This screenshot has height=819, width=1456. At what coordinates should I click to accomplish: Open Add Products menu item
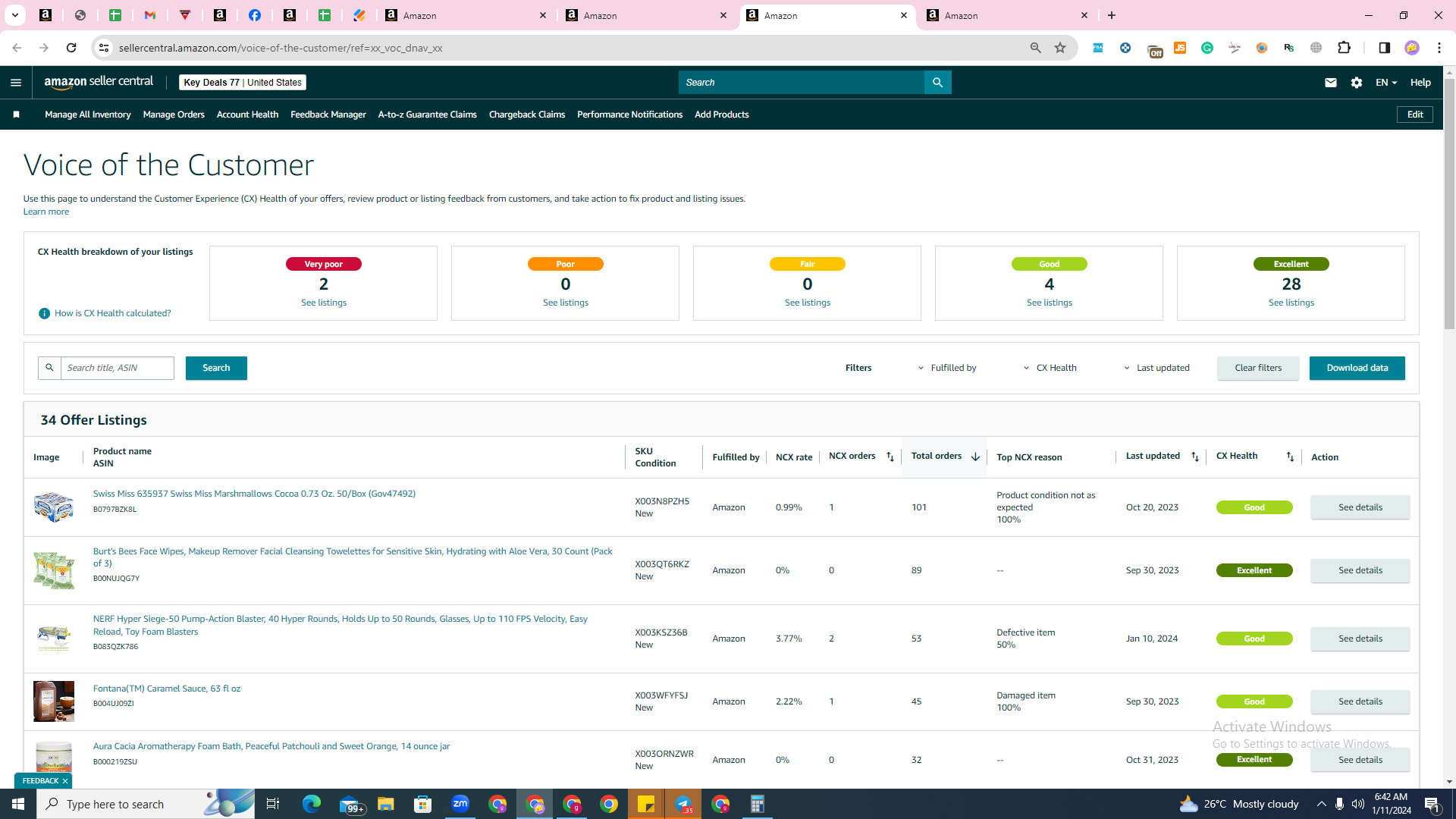tap(722, 115)
